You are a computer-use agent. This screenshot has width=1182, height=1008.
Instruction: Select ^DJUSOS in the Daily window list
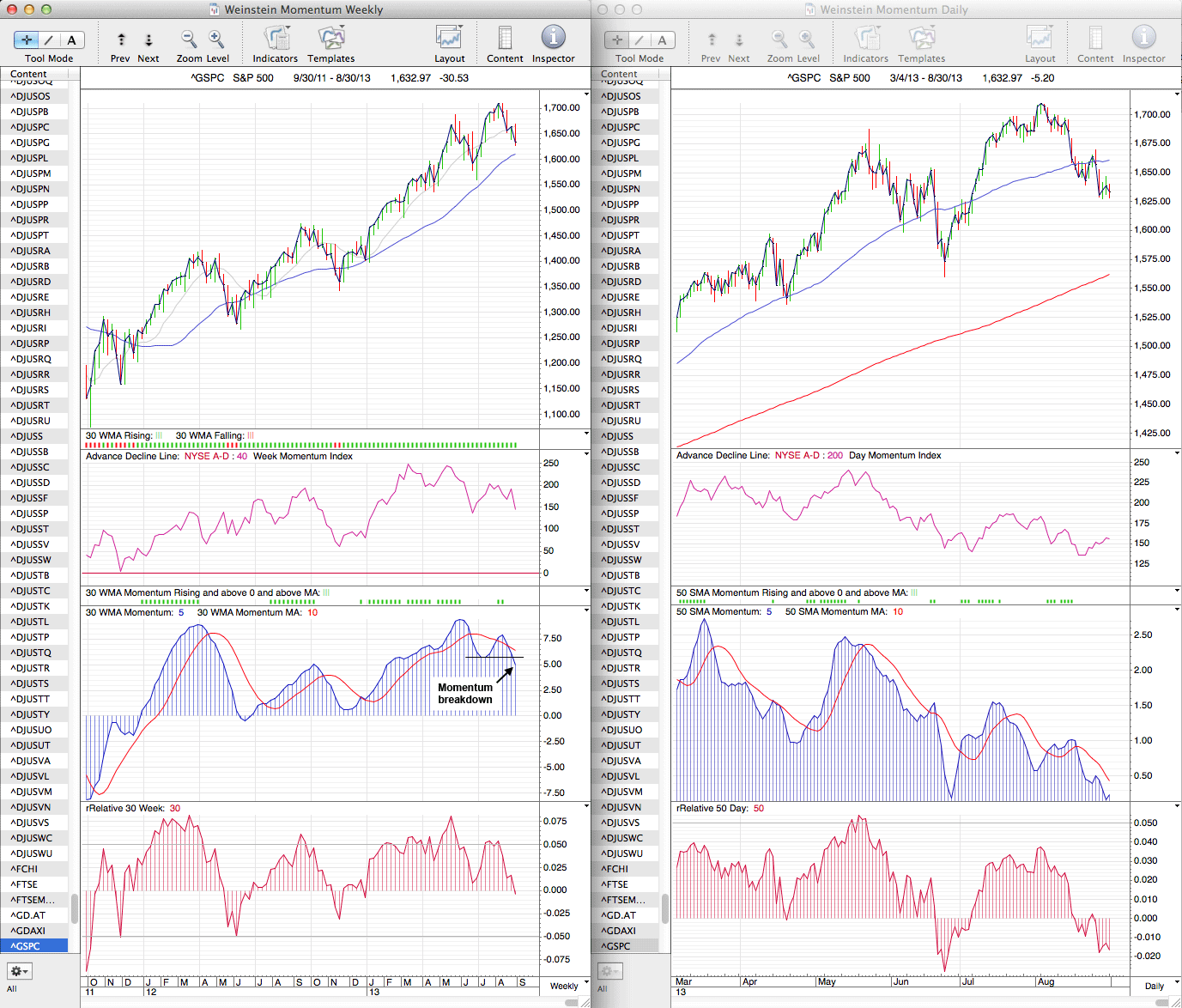click(x=625, y=96)
